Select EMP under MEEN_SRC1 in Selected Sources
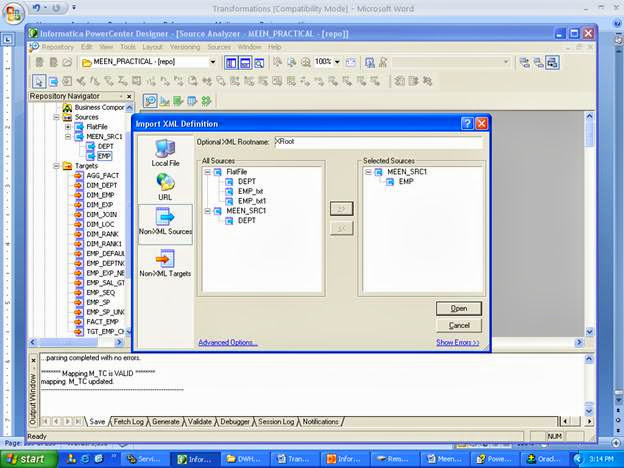The image size is (624, 468). coord(406,182)
